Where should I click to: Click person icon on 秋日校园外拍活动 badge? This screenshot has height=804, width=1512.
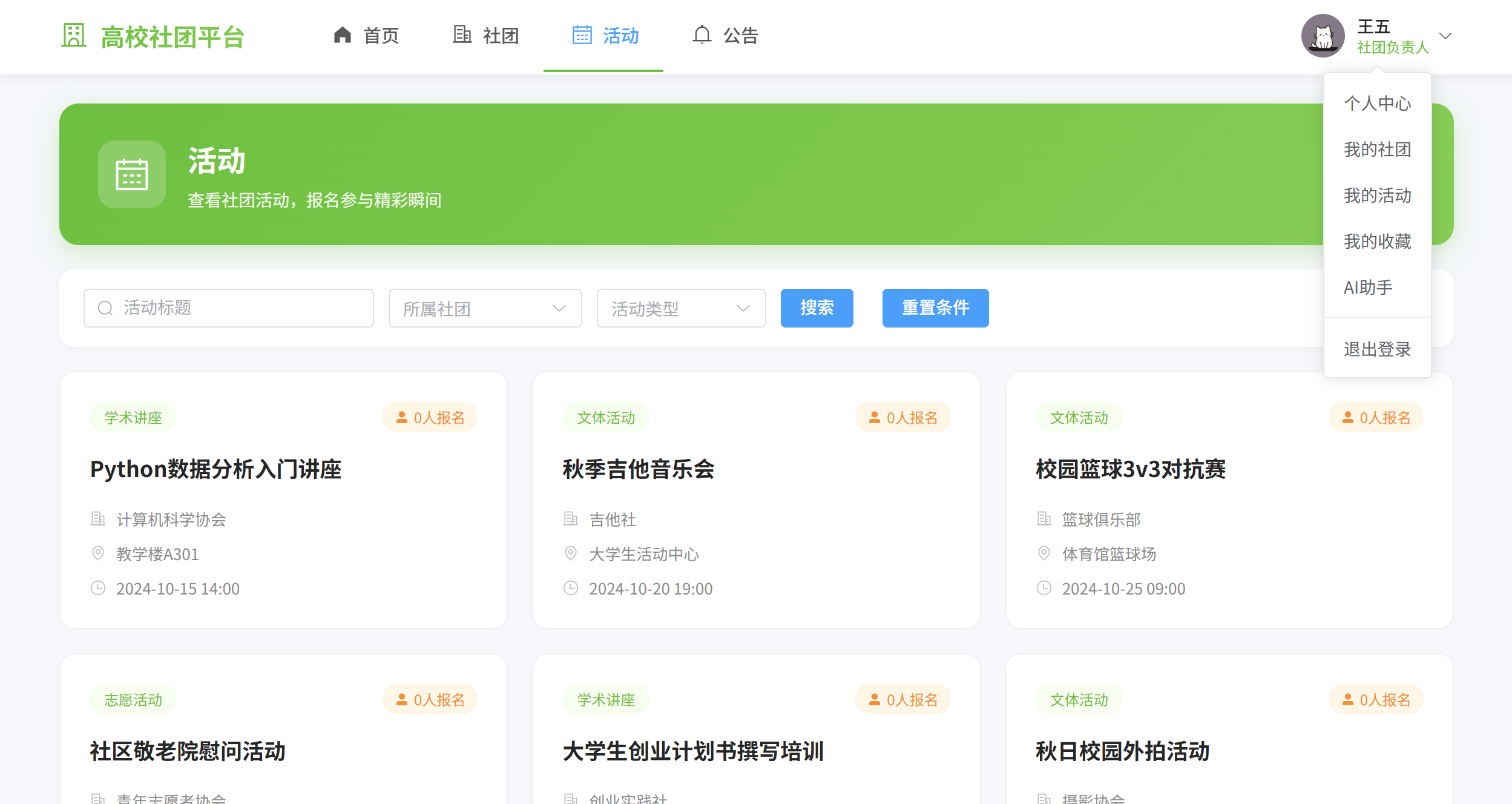[x=1348, y=699]
